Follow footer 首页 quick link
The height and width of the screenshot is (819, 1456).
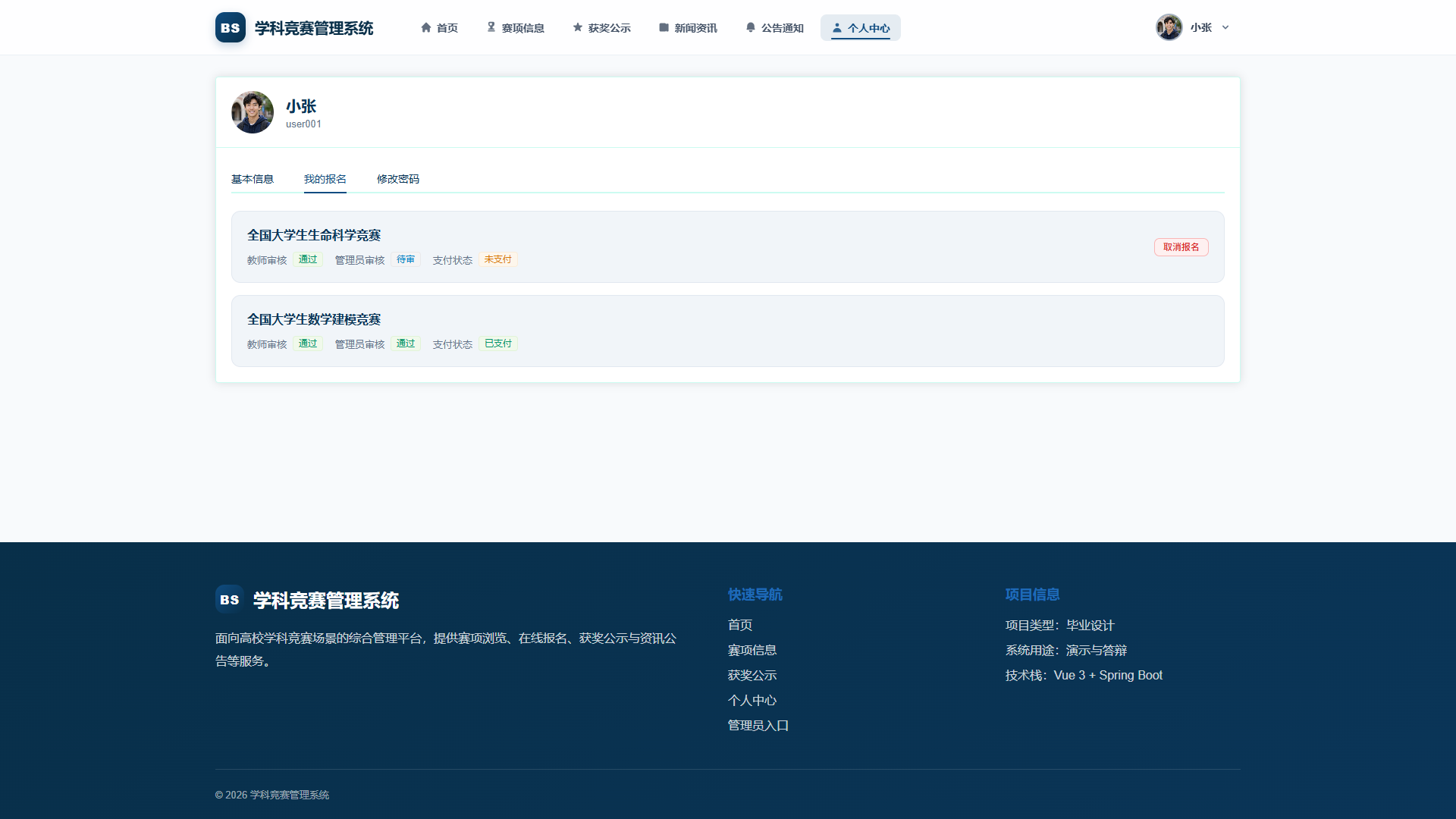(x=740, y=625)
